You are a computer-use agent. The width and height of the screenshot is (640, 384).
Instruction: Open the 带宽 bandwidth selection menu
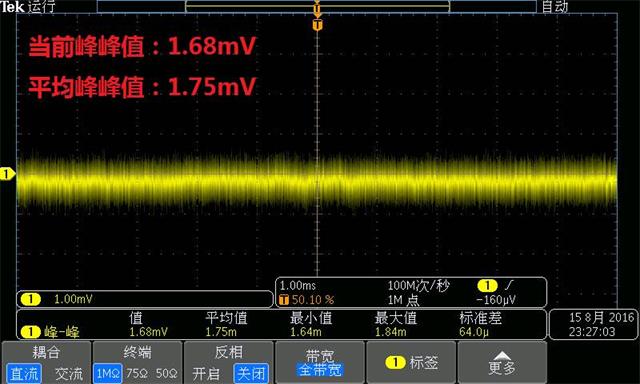tap(320, 362)
